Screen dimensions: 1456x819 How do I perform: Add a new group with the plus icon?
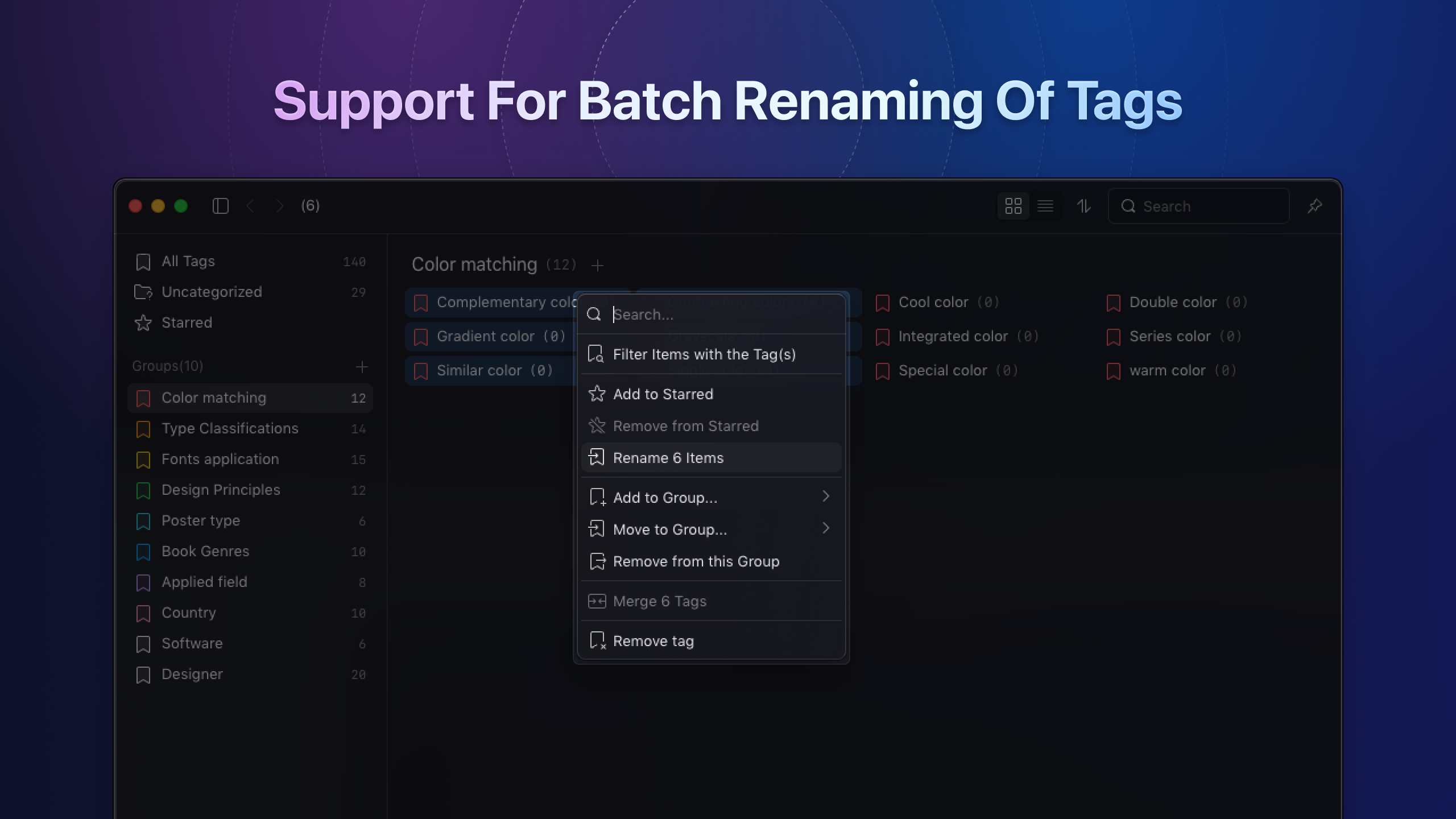click(362, 367)
